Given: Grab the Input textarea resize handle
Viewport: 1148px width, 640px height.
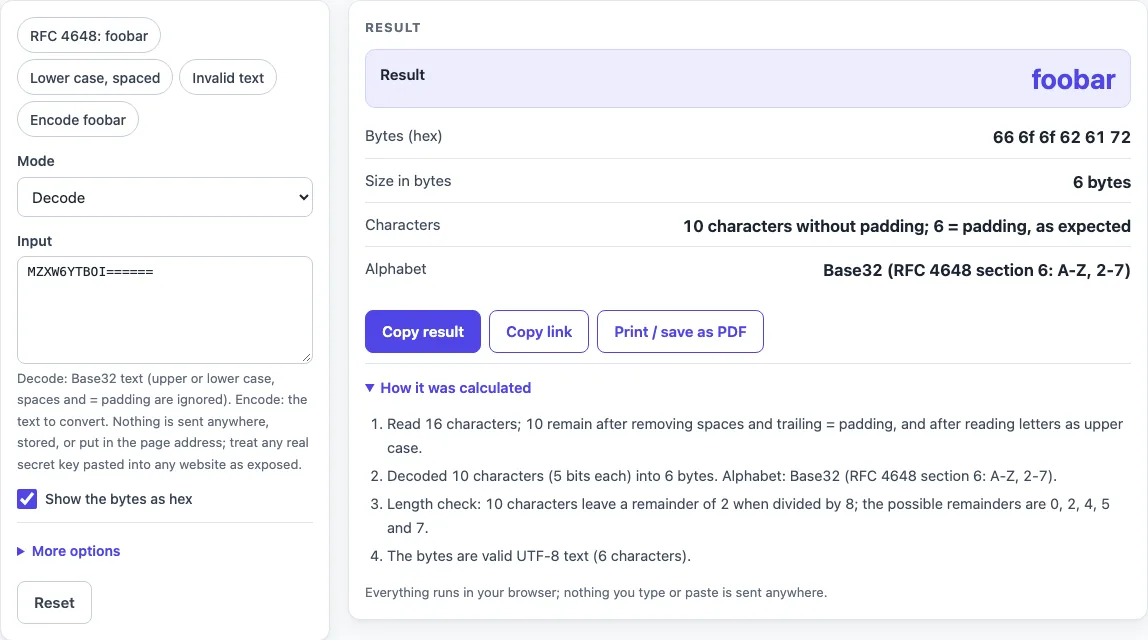Looking at the screenshot, I should coord(306,357).
